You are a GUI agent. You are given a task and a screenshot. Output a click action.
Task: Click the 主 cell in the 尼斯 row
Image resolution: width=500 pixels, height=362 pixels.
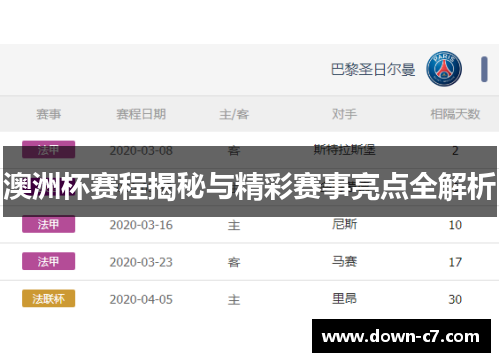click(x=234, y=225)
